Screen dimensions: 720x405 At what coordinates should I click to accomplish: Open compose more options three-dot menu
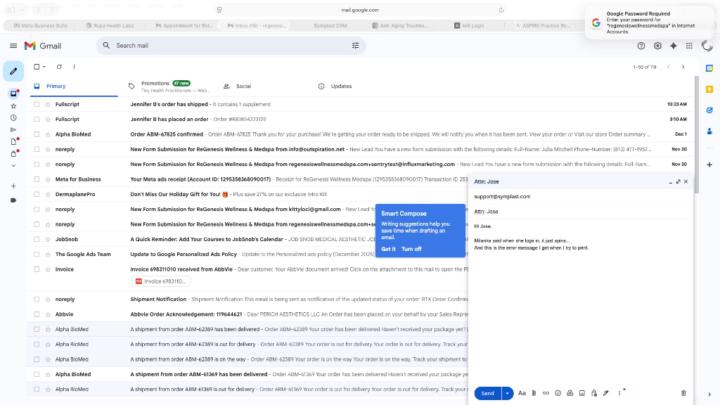coord(619,393)
